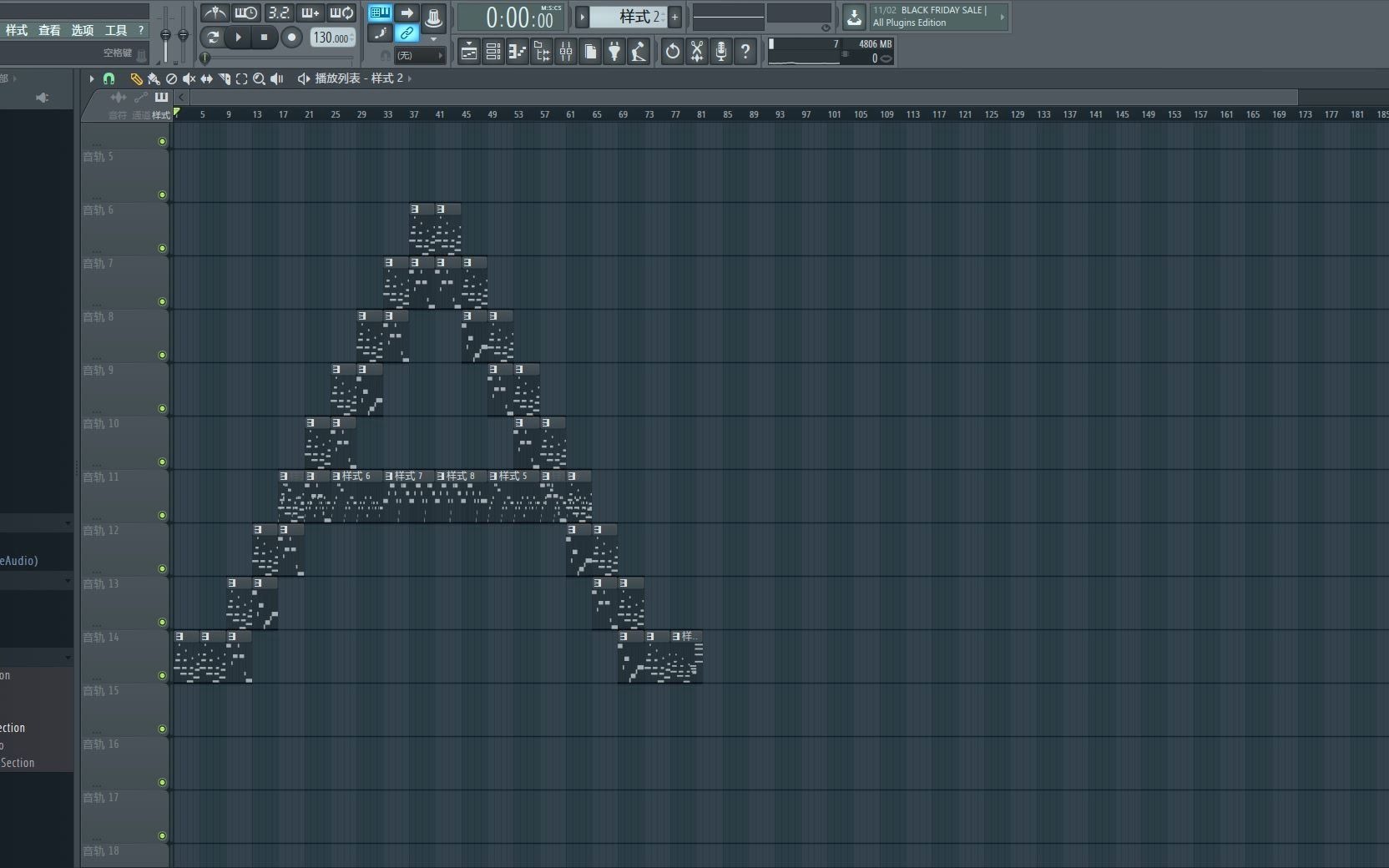1389x868 pixels.
Task: Switch picker to the audio clips tab
Action: tap(118, 97)
